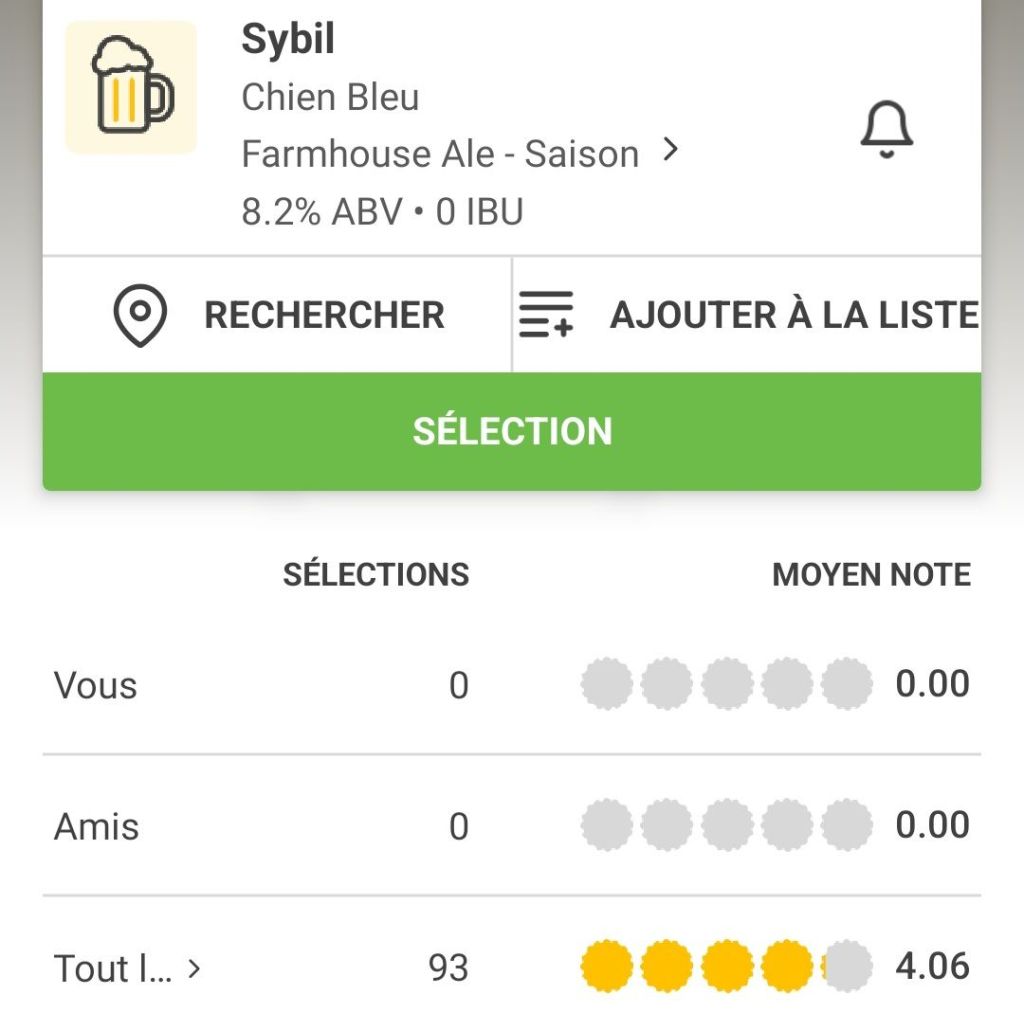Tap first yellow star in global rating
The width and height of the screenshot is (1024, 1013).
[x=606, y=967]
